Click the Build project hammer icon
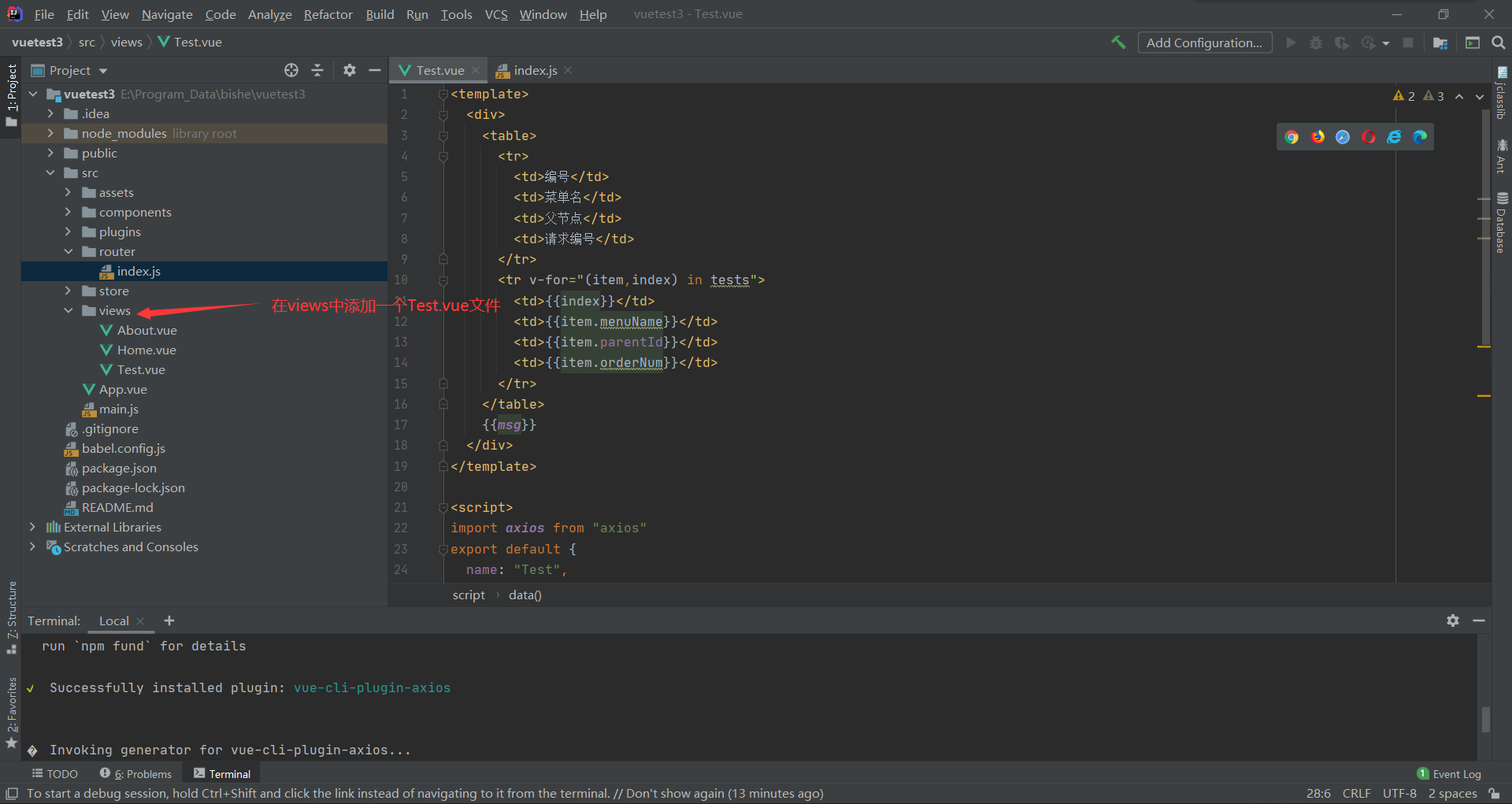Screen dimensions: 1512x804 coord(1118,43)
